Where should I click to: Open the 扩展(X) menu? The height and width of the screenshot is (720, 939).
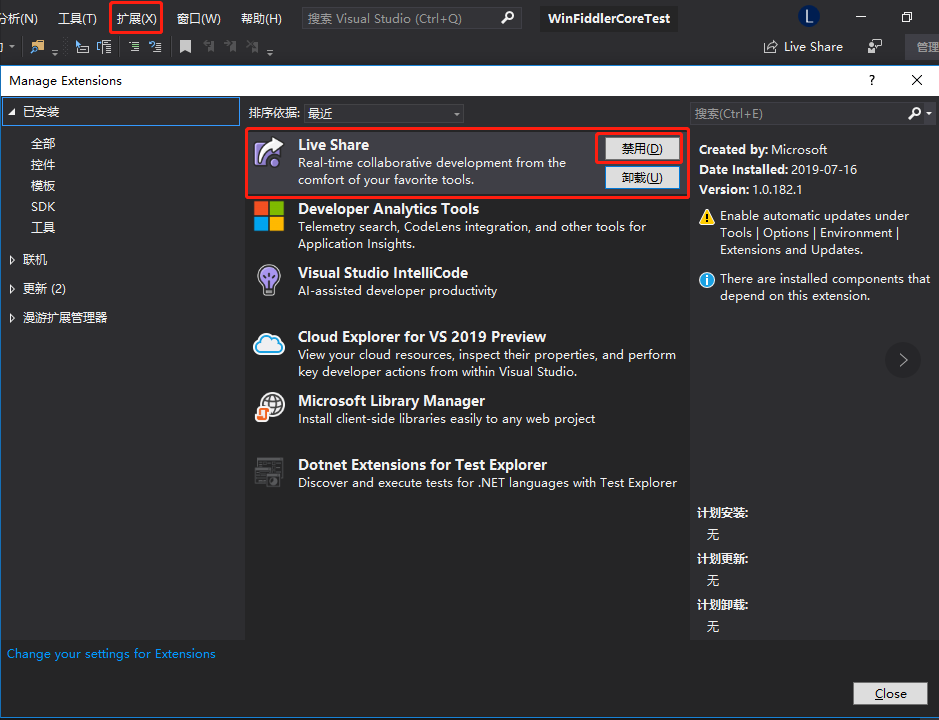(136, 17)
